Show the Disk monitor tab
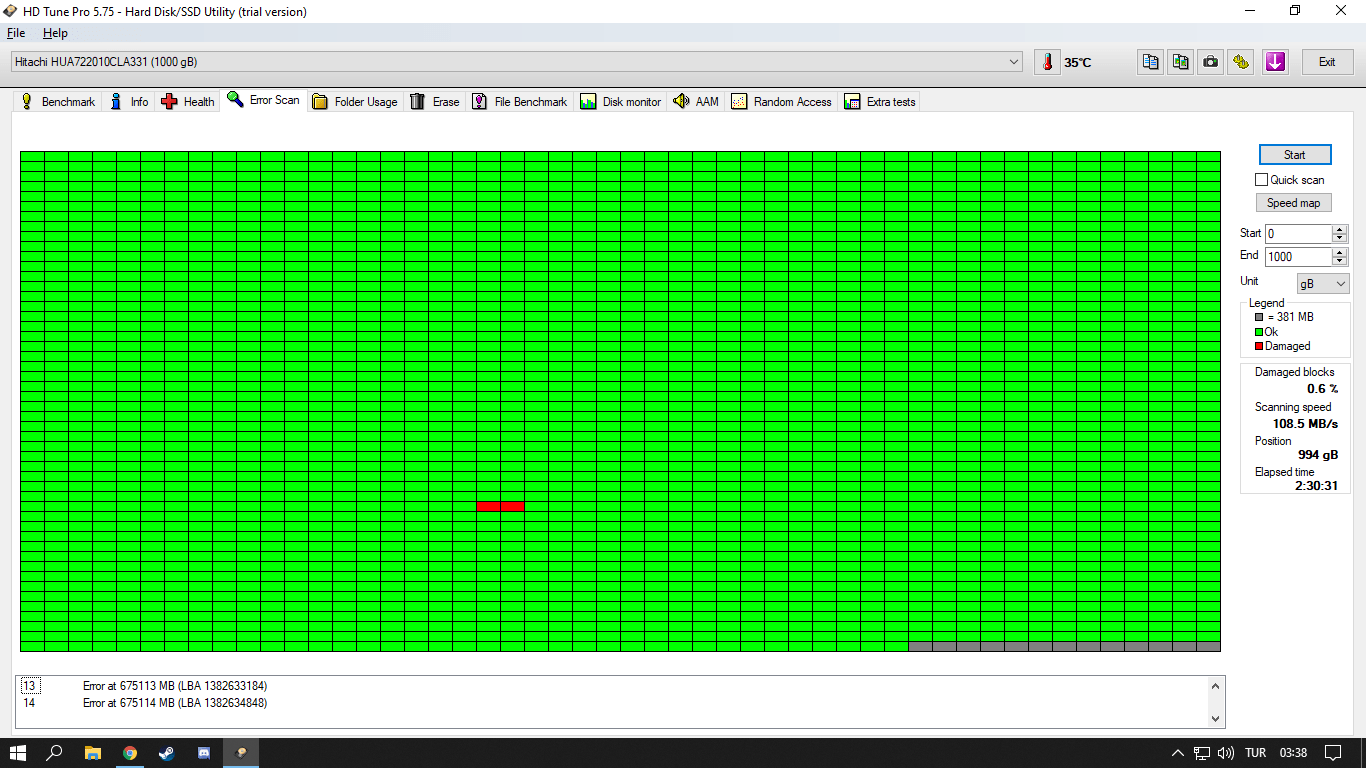This screenshot has height=768, width=1366. [x=621, y=102]
